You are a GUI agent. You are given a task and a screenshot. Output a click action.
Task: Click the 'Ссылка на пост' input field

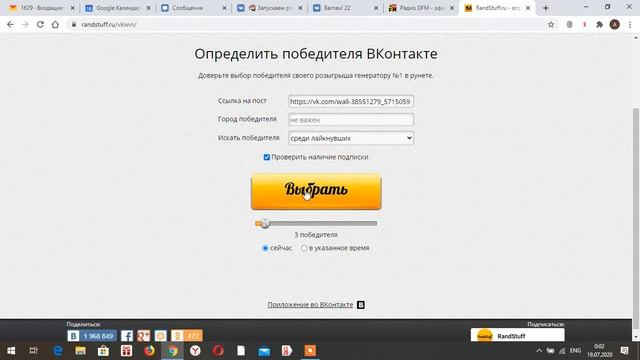[351, 101]
